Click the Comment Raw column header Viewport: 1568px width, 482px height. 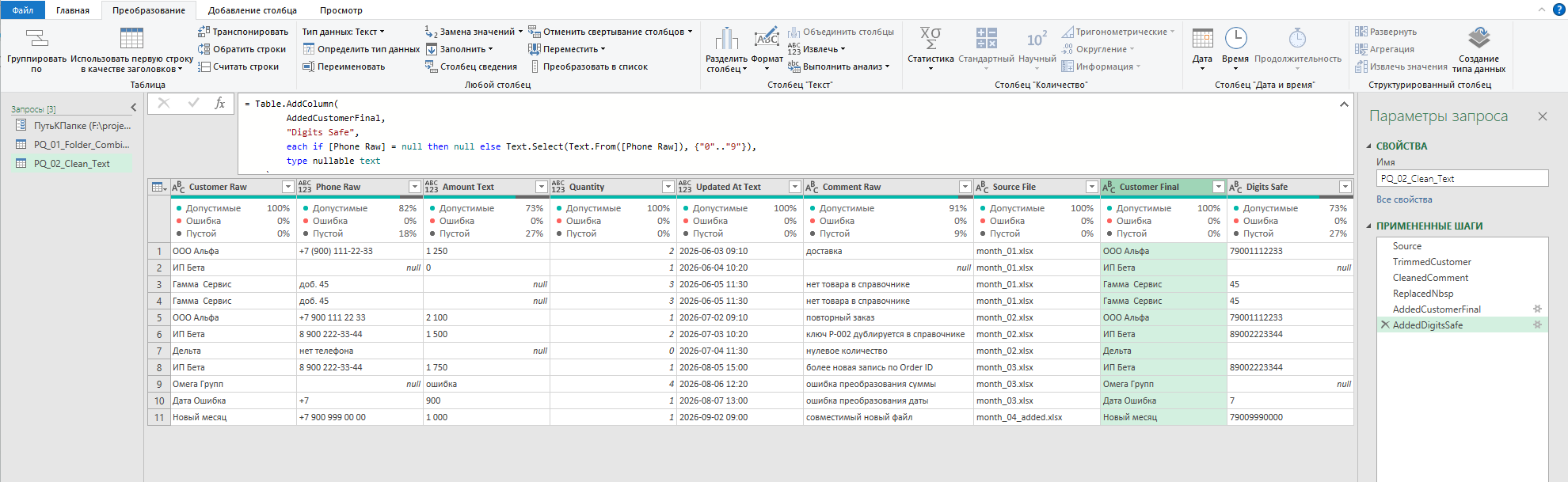[888, 187]
